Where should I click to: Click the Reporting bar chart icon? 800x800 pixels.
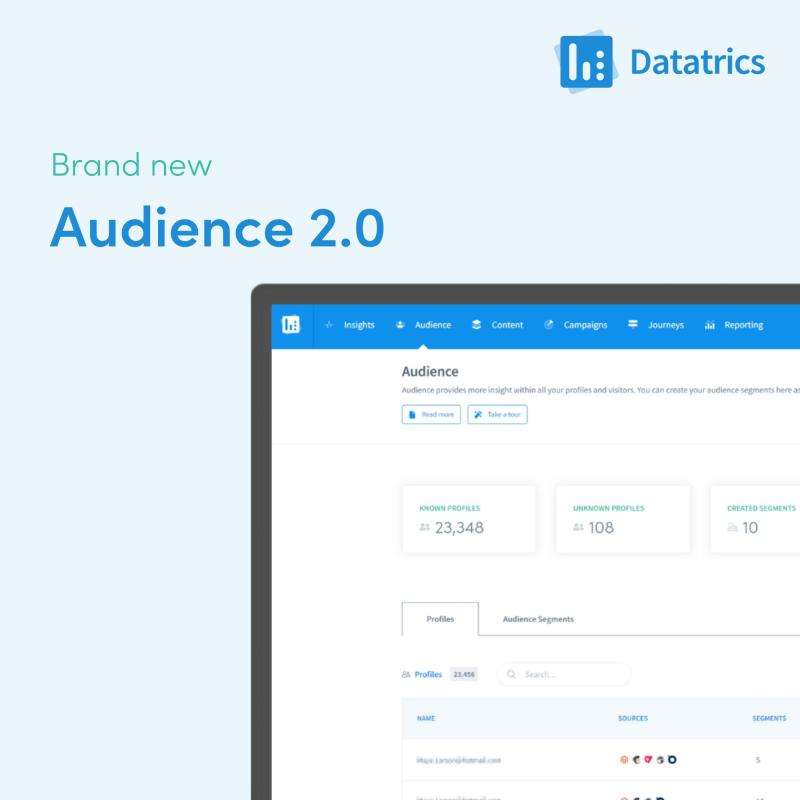[x=710, y=325]
